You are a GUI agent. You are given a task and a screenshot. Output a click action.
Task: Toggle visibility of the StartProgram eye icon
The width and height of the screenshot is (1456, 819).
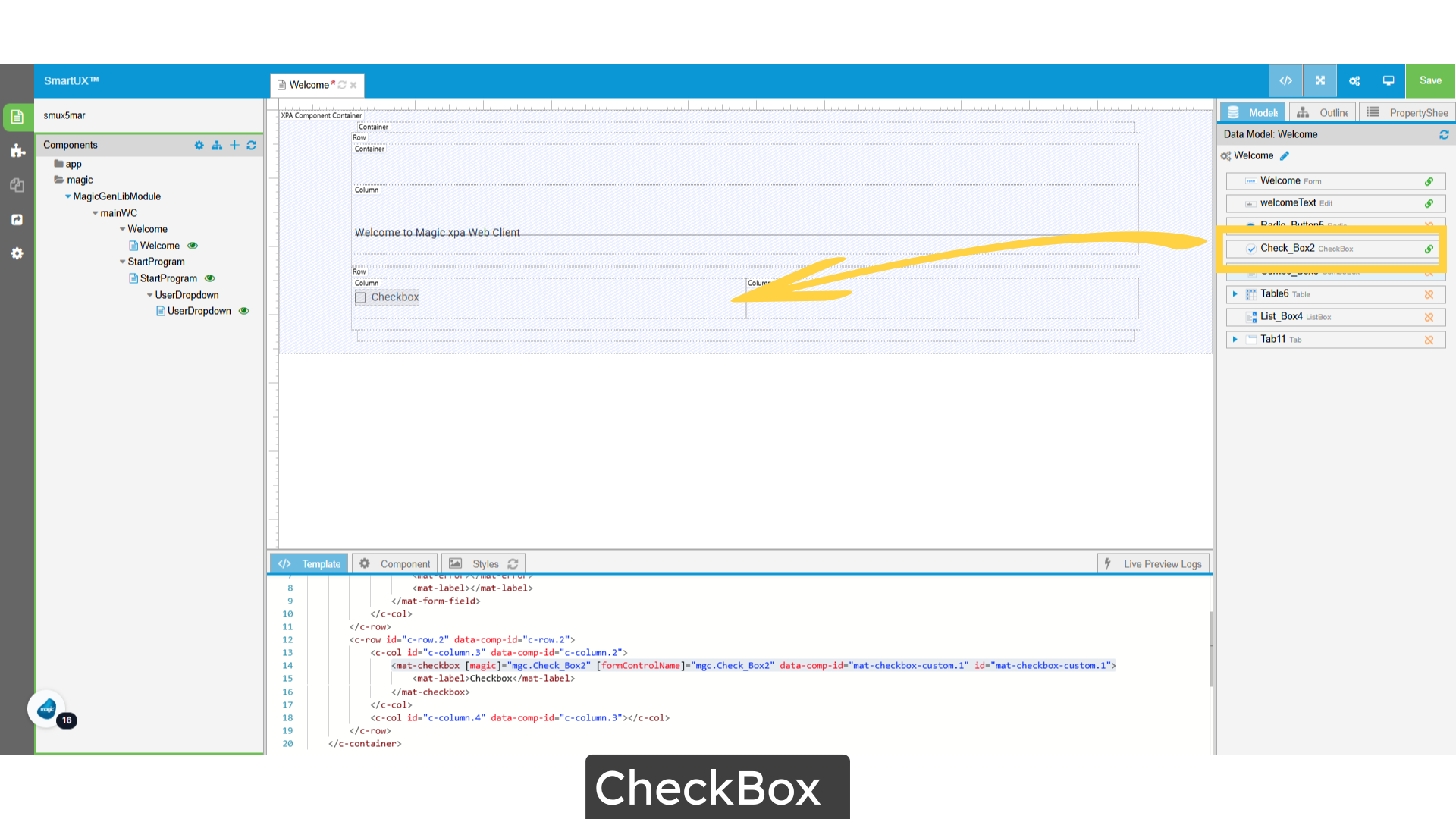(210, 278)
